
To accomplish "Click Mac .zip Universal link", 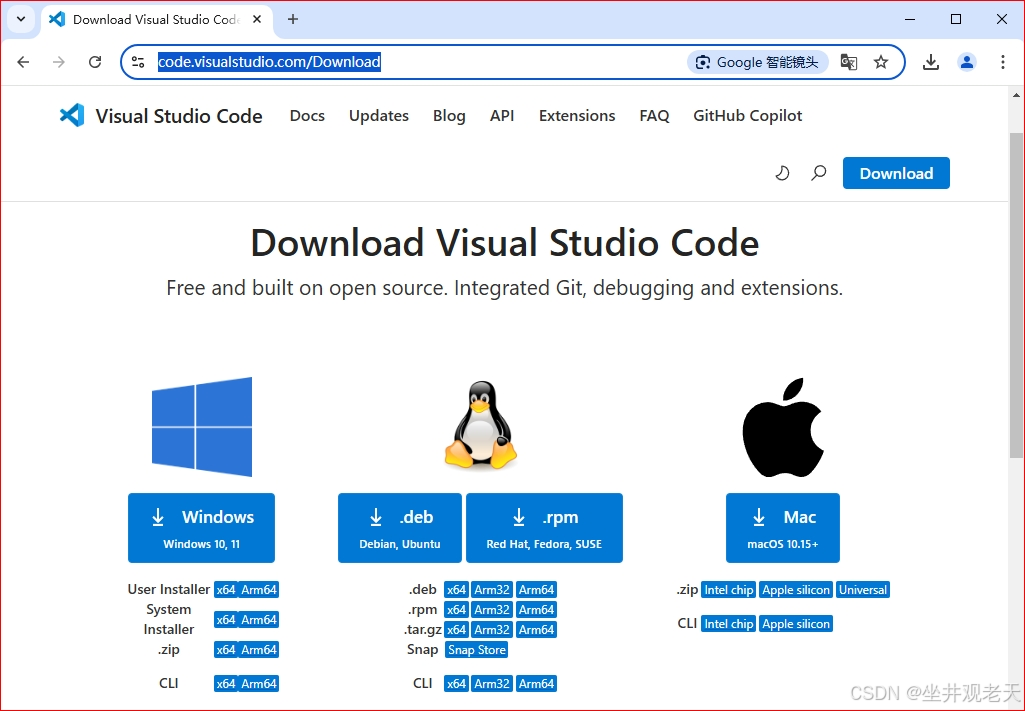I will (x=863, y=589).
